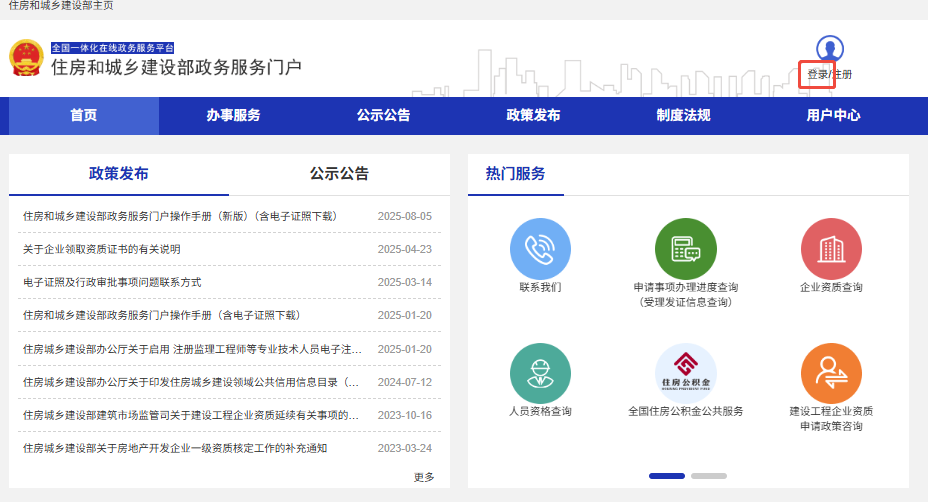The height and width of the screenshot is (502, 928).
Task: Select the second carousel page indicator
Action: coord(709,476)
